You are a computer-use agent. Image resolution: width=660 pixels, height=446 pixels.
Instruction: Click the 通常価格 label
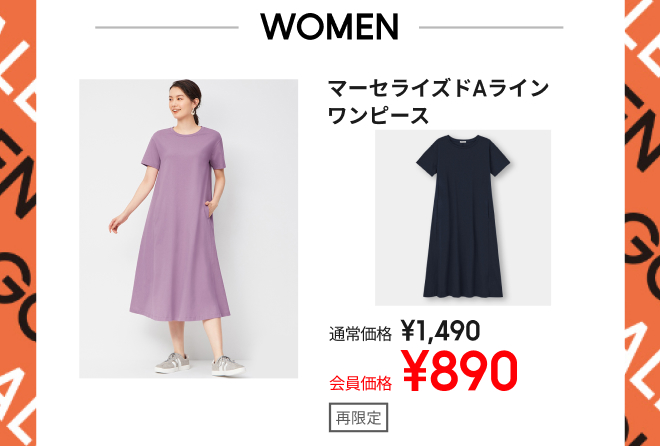coord(360,334)
